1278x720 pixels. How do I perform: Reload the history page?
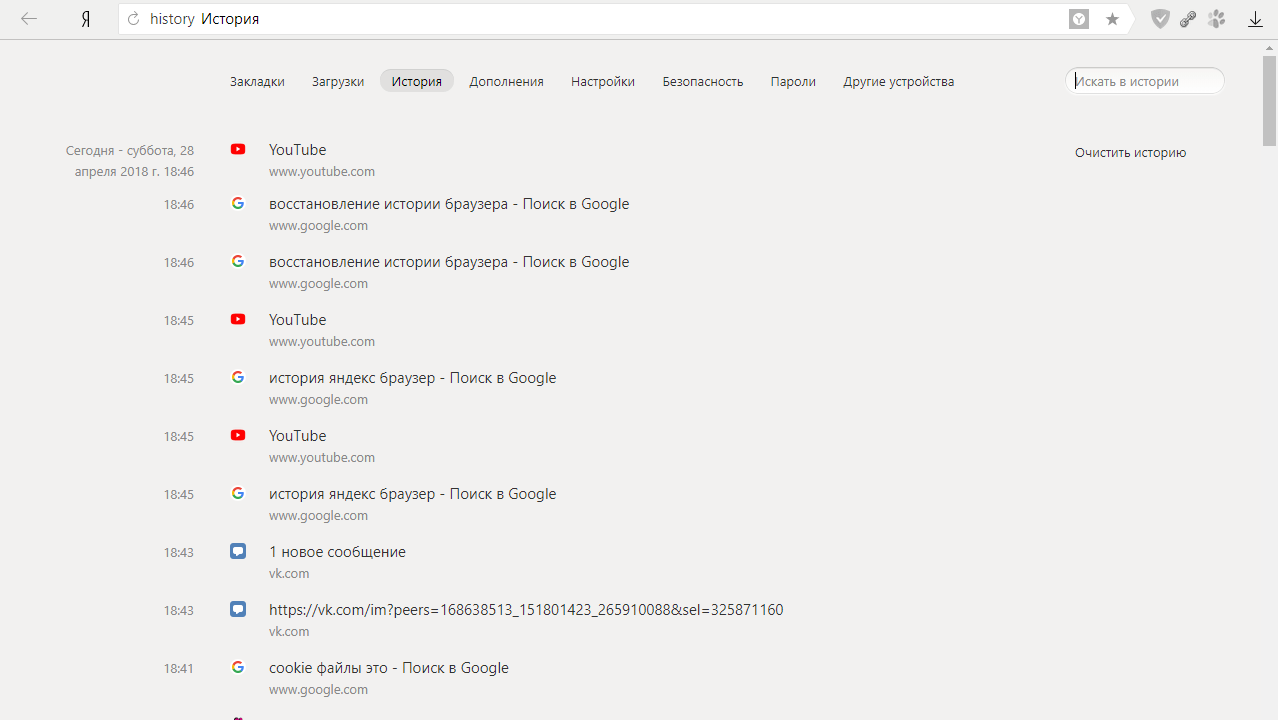(x=133, y=19)
